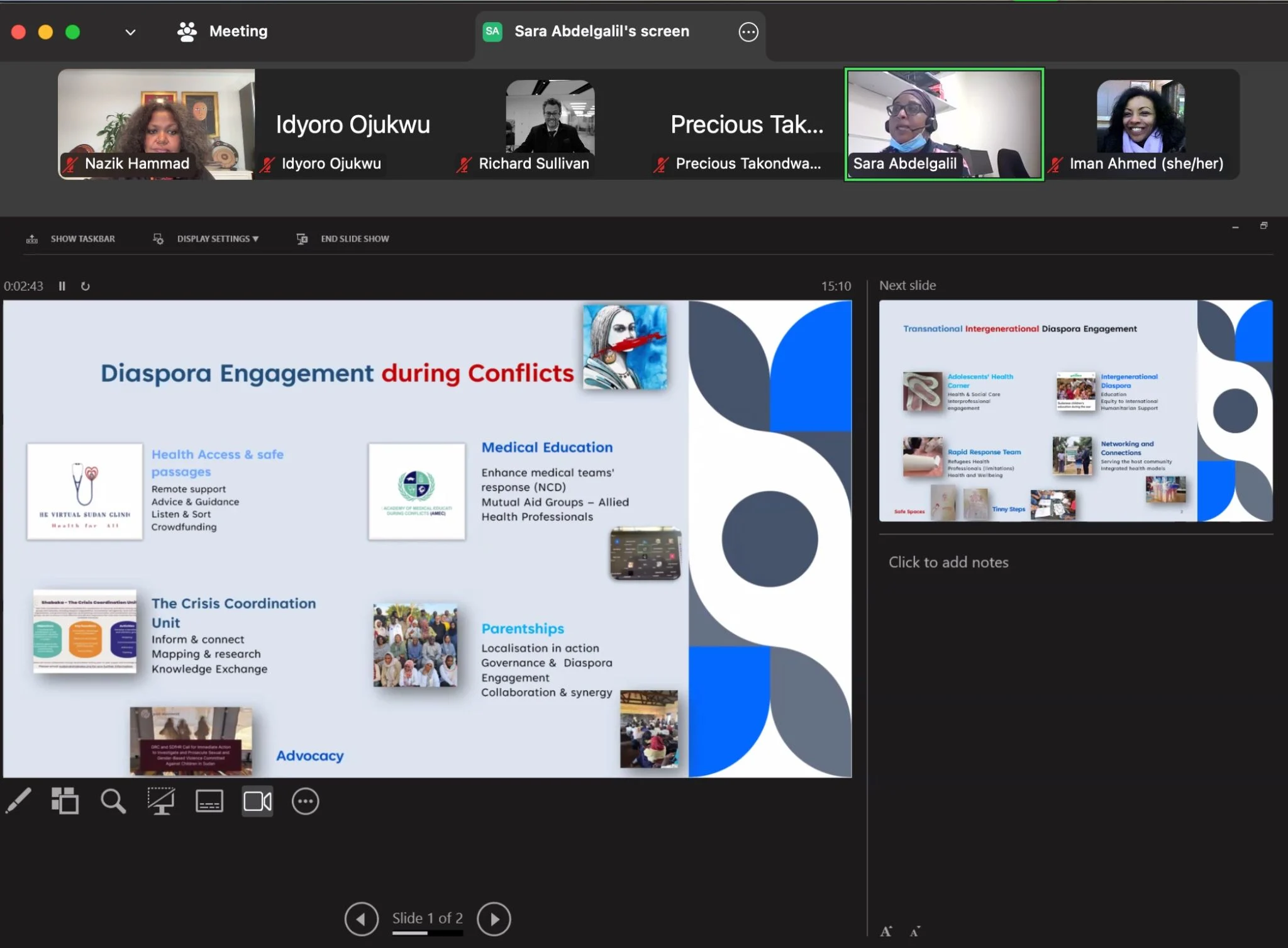Go to the previous slide arrow
Viewport: 1288px width, 948px height.
(x=362, y=919)
